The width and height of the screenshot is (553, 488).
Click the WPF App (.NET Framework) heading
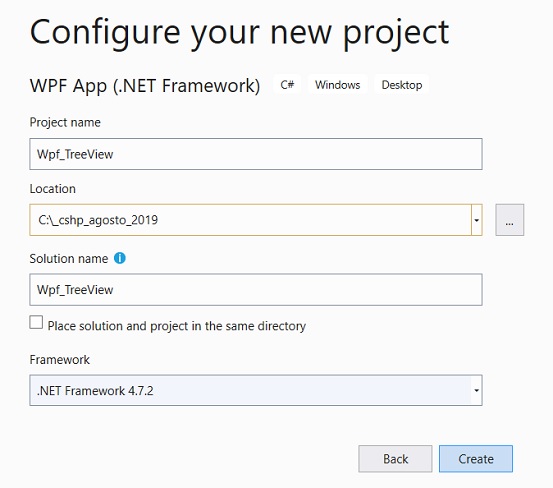click(145, 86)
